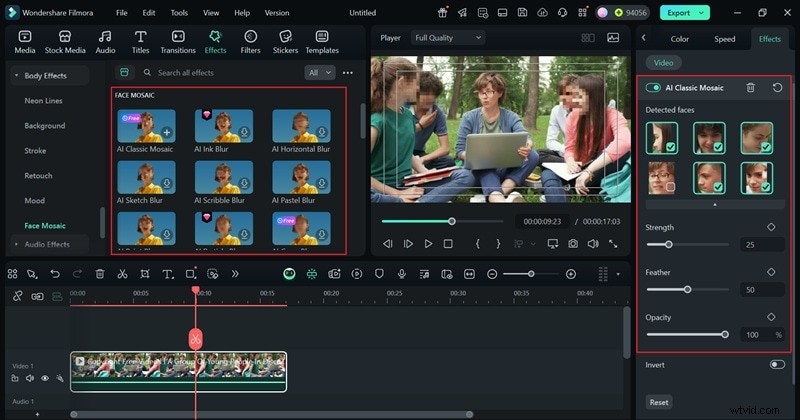Click the player volume speaker icon
The width and height of the screenshot is (800, 420).
coord(593,244)
